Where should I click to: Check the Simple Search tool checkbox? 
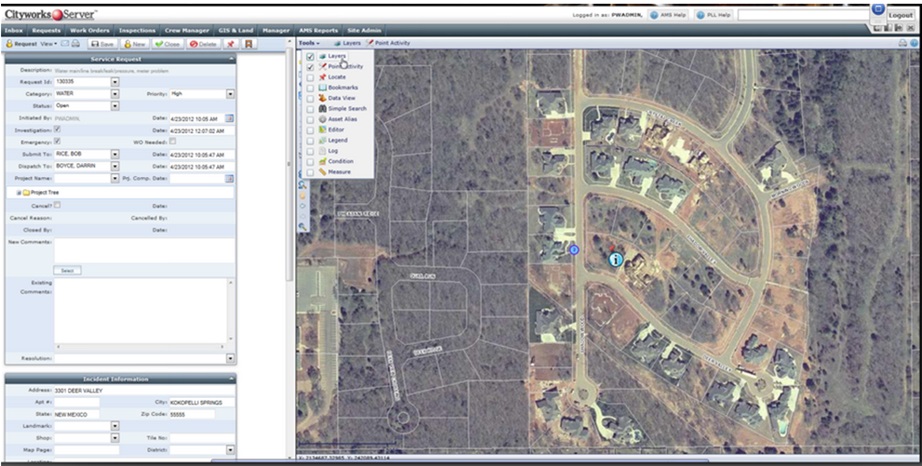click(x=310, y=109)
